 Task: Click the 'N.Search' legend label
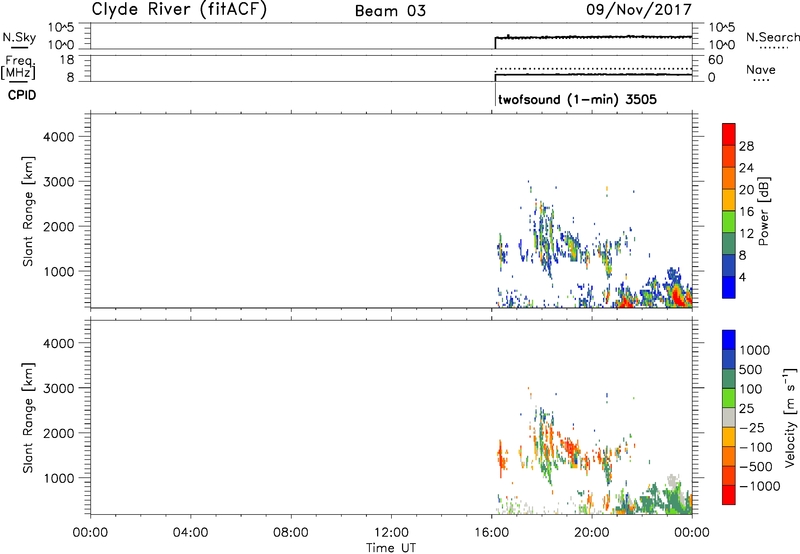click(x=773, y=37)
